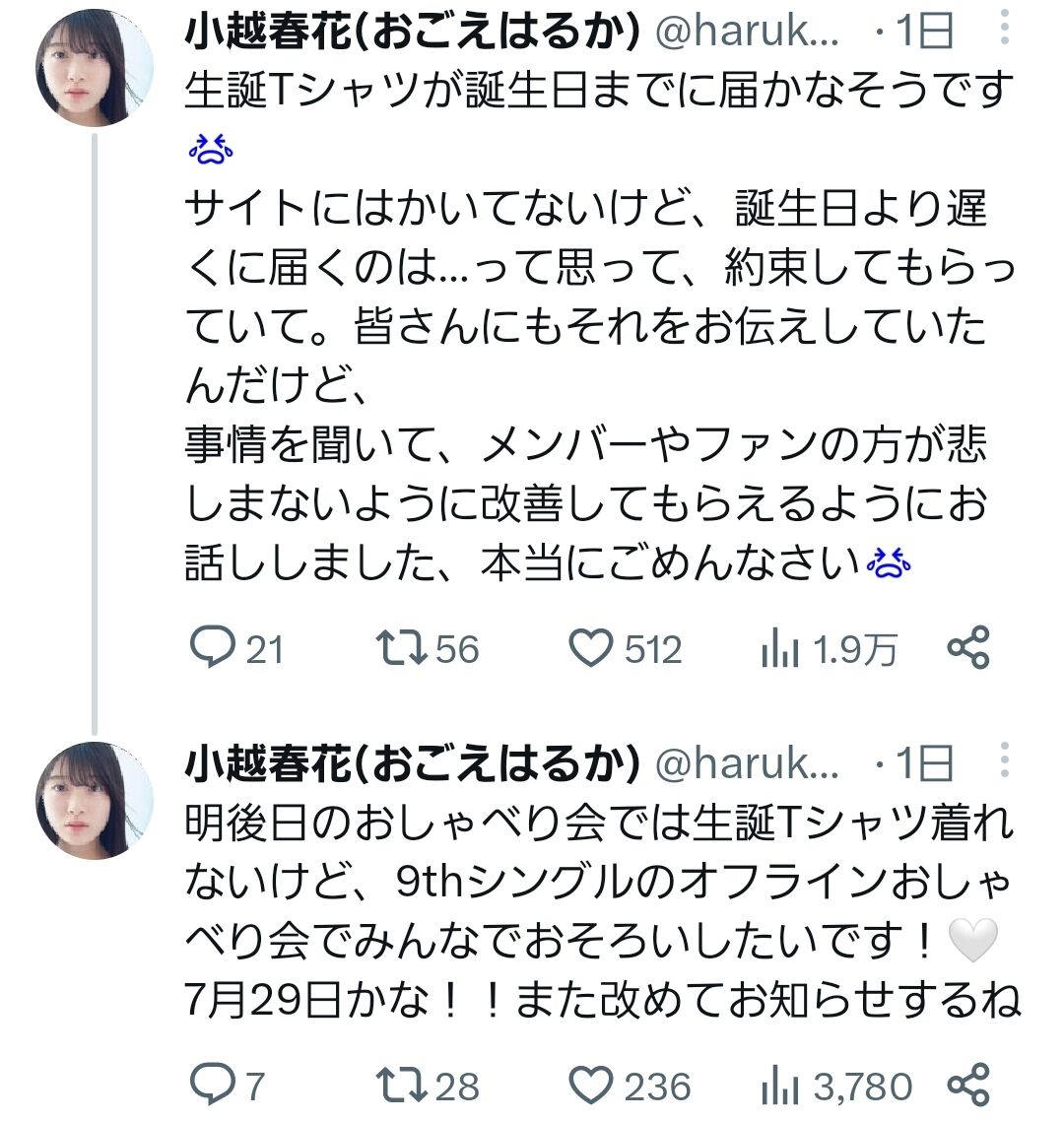1064x1121 pixels.
Task: Open profile picture of the first tweet
Action: tap(95, 69)
